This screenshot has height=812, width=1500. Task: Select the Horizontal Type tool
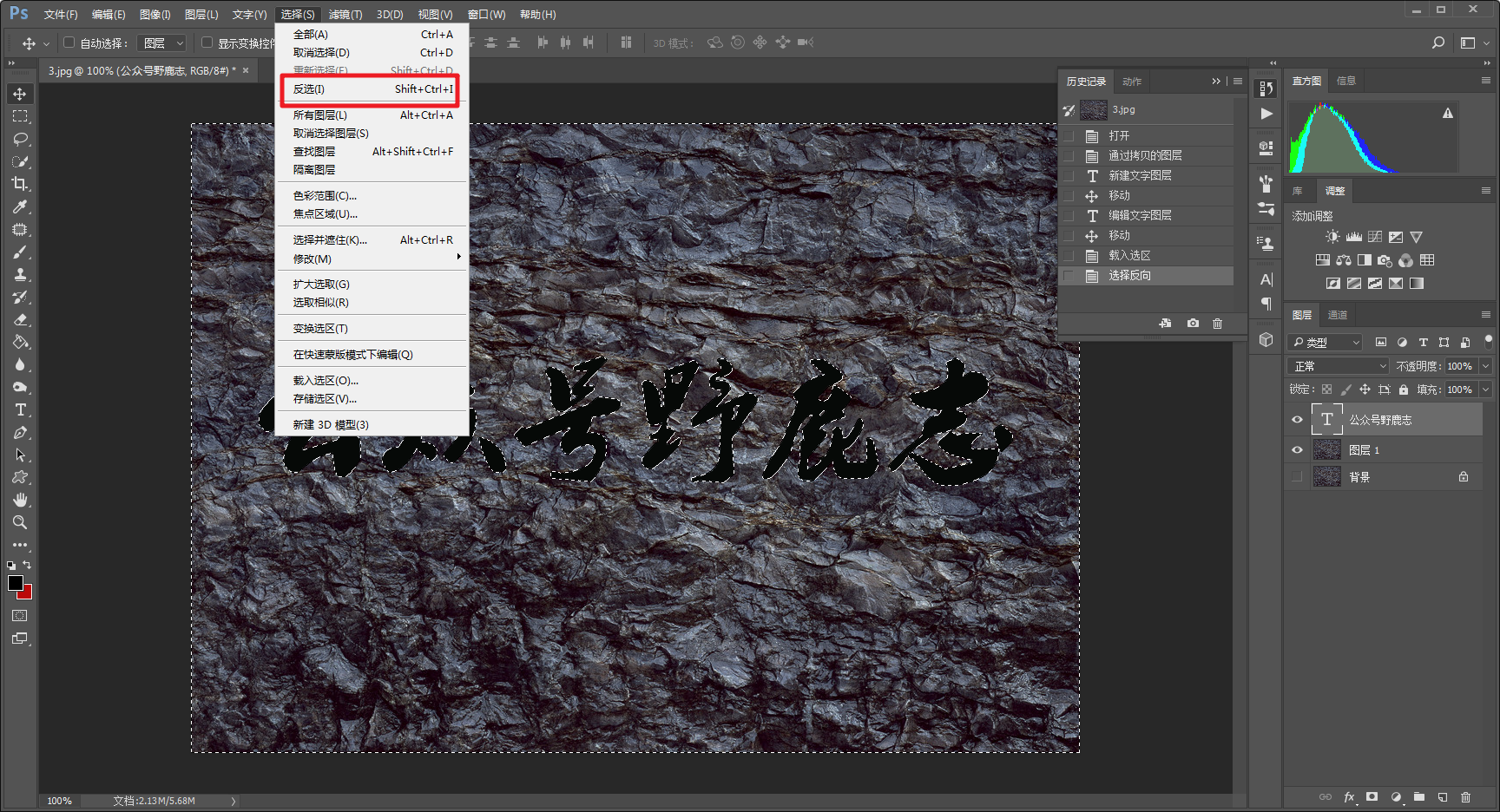[20, 409]
